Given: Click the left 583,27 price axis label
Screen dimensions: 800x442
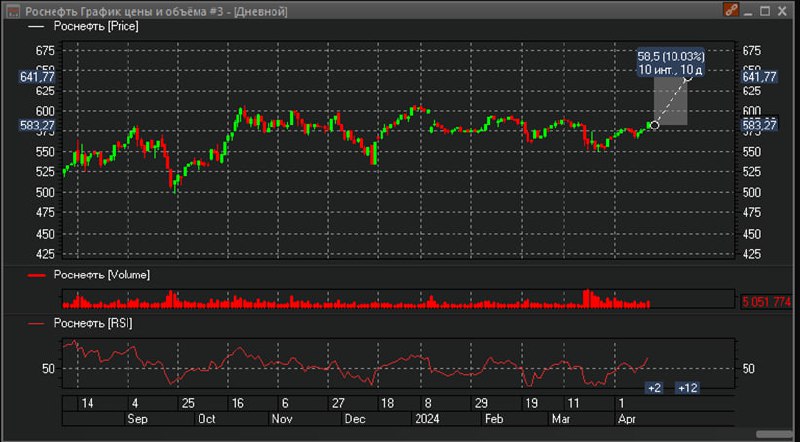Looking at the screenshot, I should point(37,125).
